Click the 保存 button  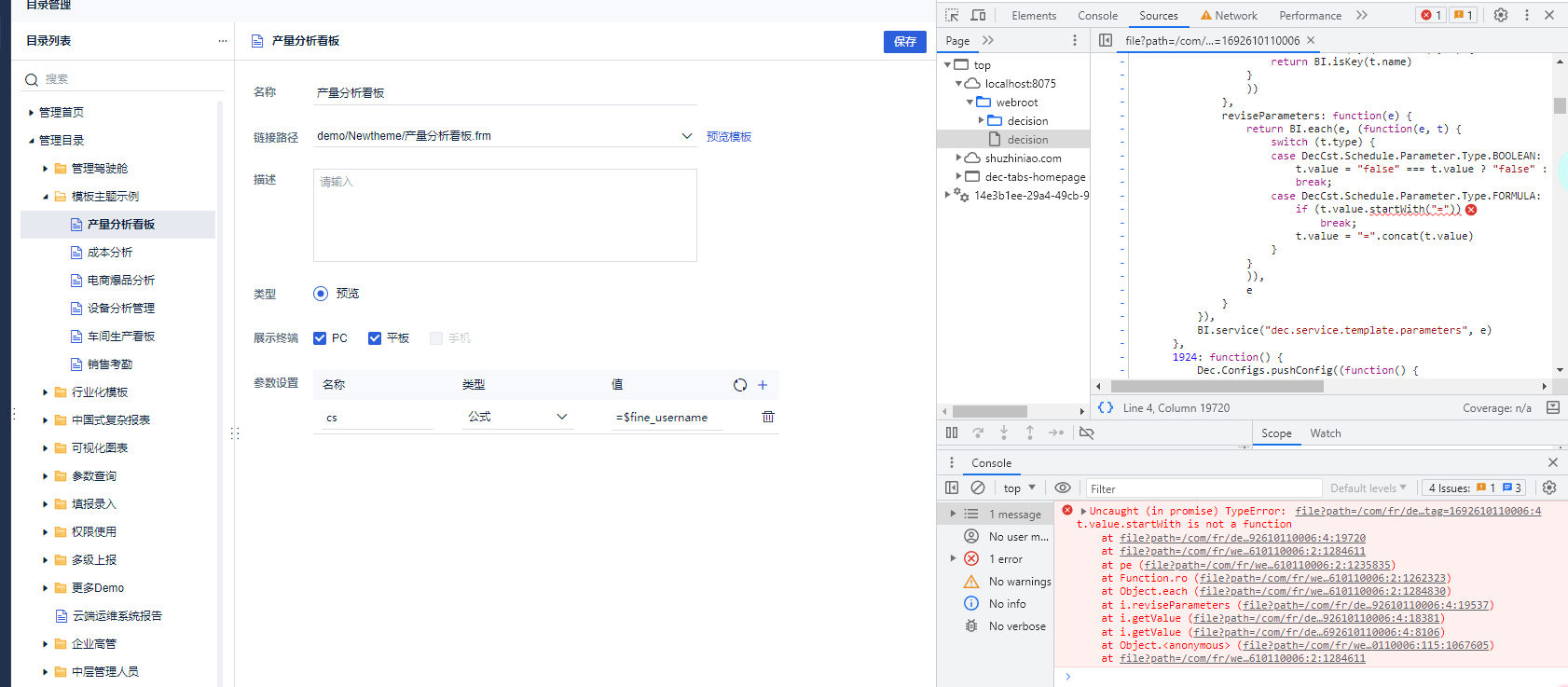tap(905, 41)
